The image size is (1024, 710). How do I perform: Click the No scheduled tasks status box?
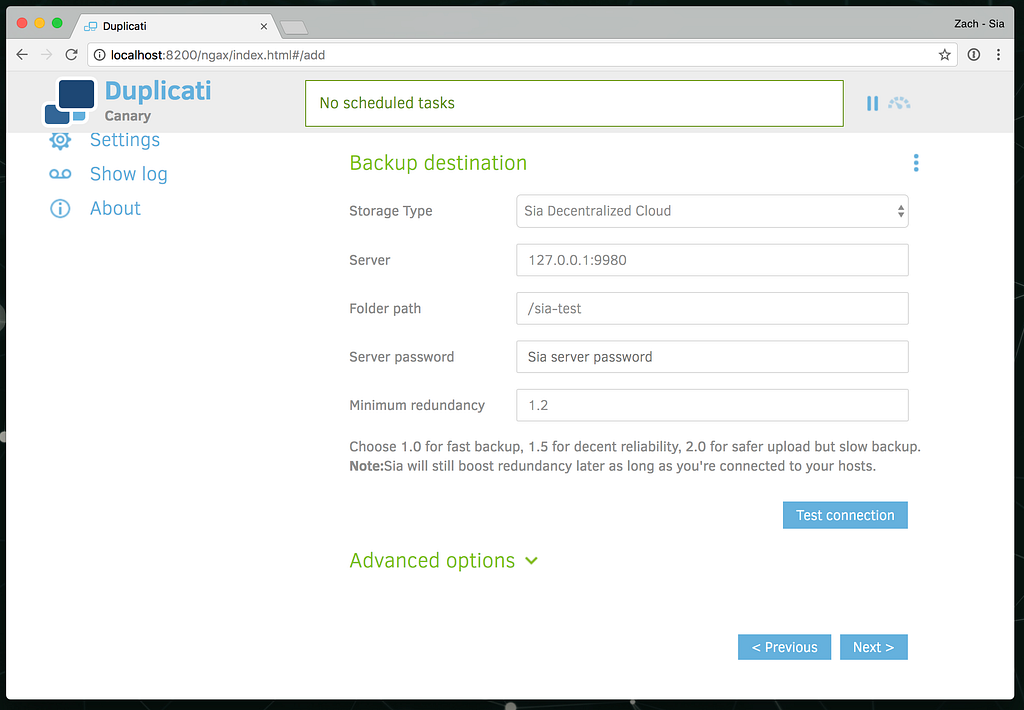pyautogui.click(x=574, y=103)
